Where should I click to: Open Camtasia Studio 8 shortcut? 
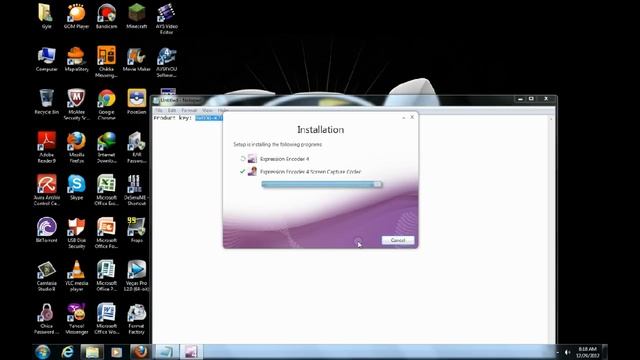[47, 276]
